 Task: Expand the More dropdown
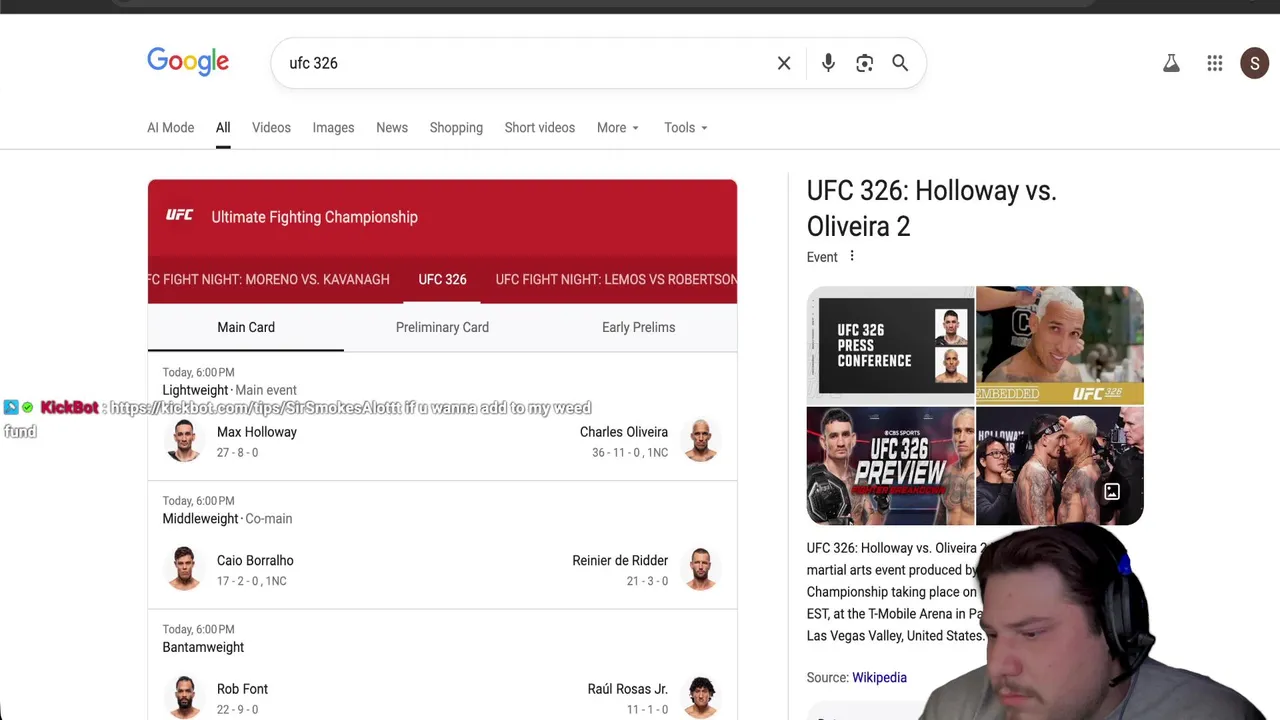(x=618, y=128)
